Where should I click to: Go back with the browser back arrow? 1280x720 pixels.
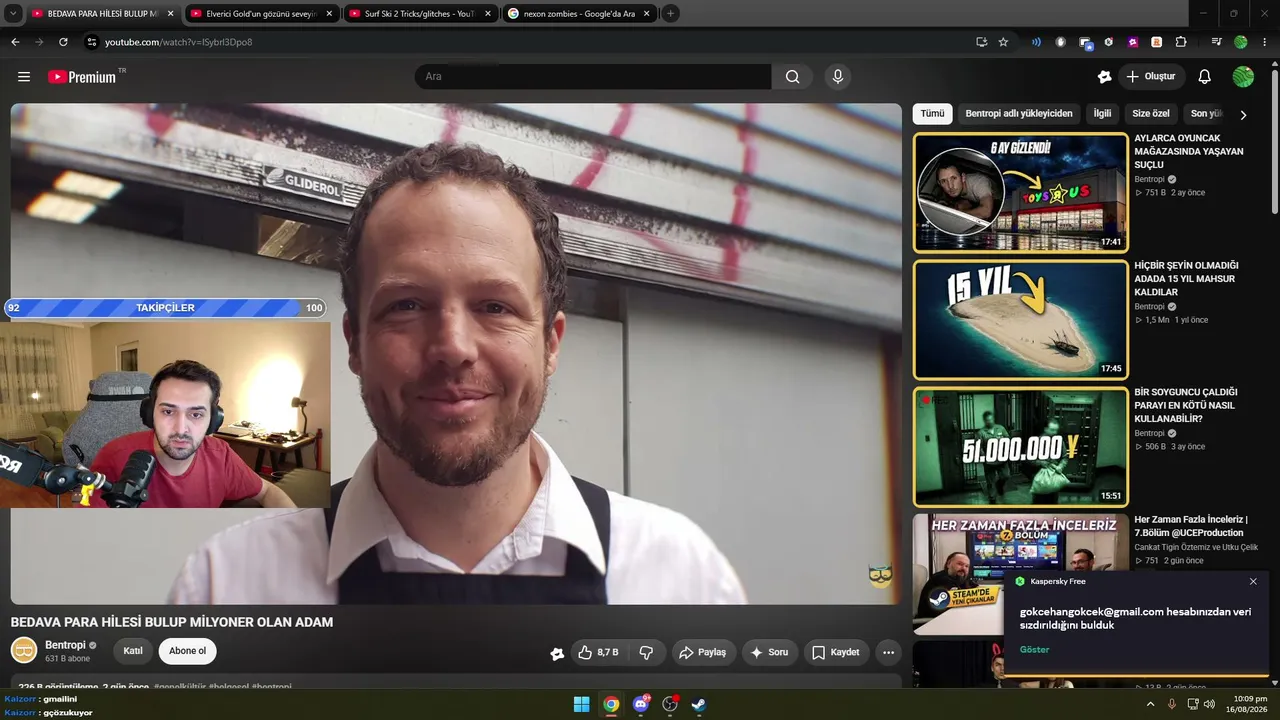point(15,42)
